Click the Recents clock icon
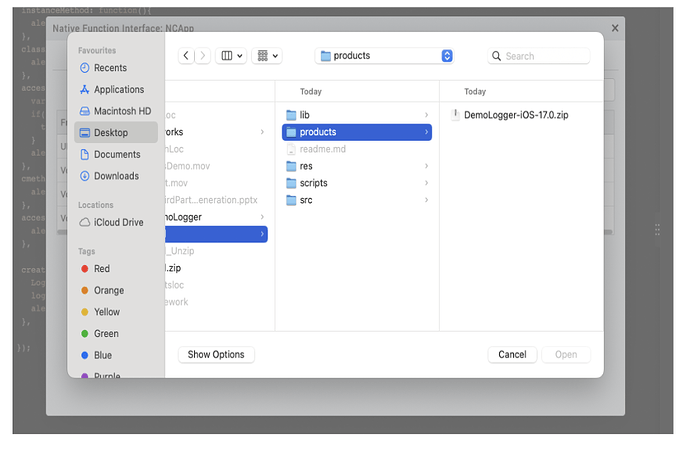The image size is (690, 452). click(84, 68)
